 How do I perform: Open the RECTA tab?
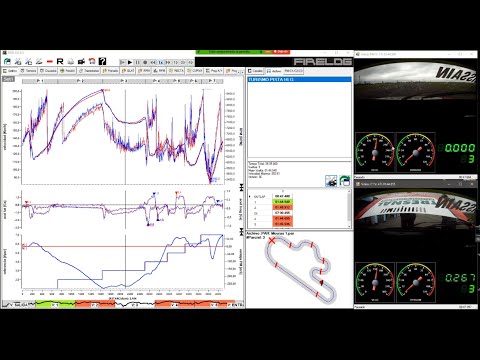pyautogui.click(x=176, y=71)
